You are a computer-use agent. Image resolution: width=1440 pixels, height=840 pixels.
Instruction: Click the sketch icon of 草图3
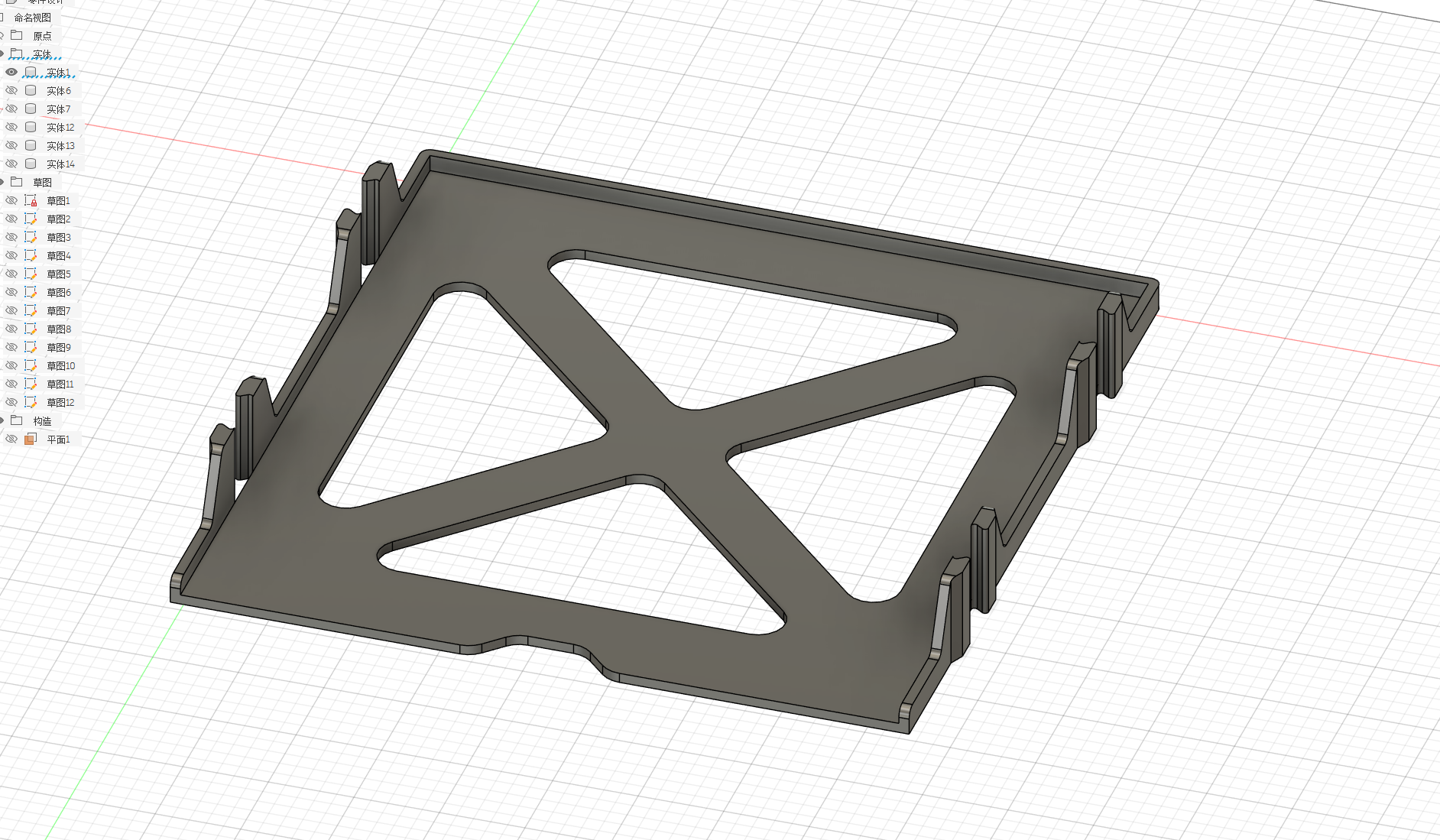click(x=31, y=237)
